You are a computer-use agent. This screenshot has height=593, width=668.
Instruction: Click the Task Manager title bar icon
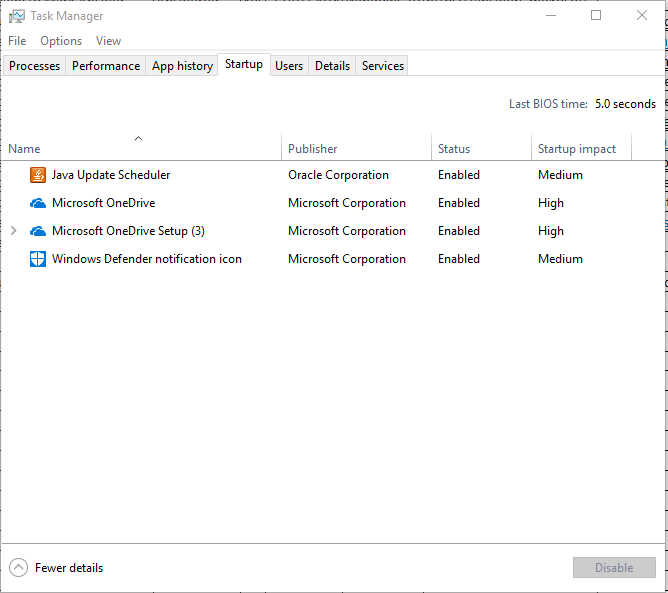click(17, 16)
